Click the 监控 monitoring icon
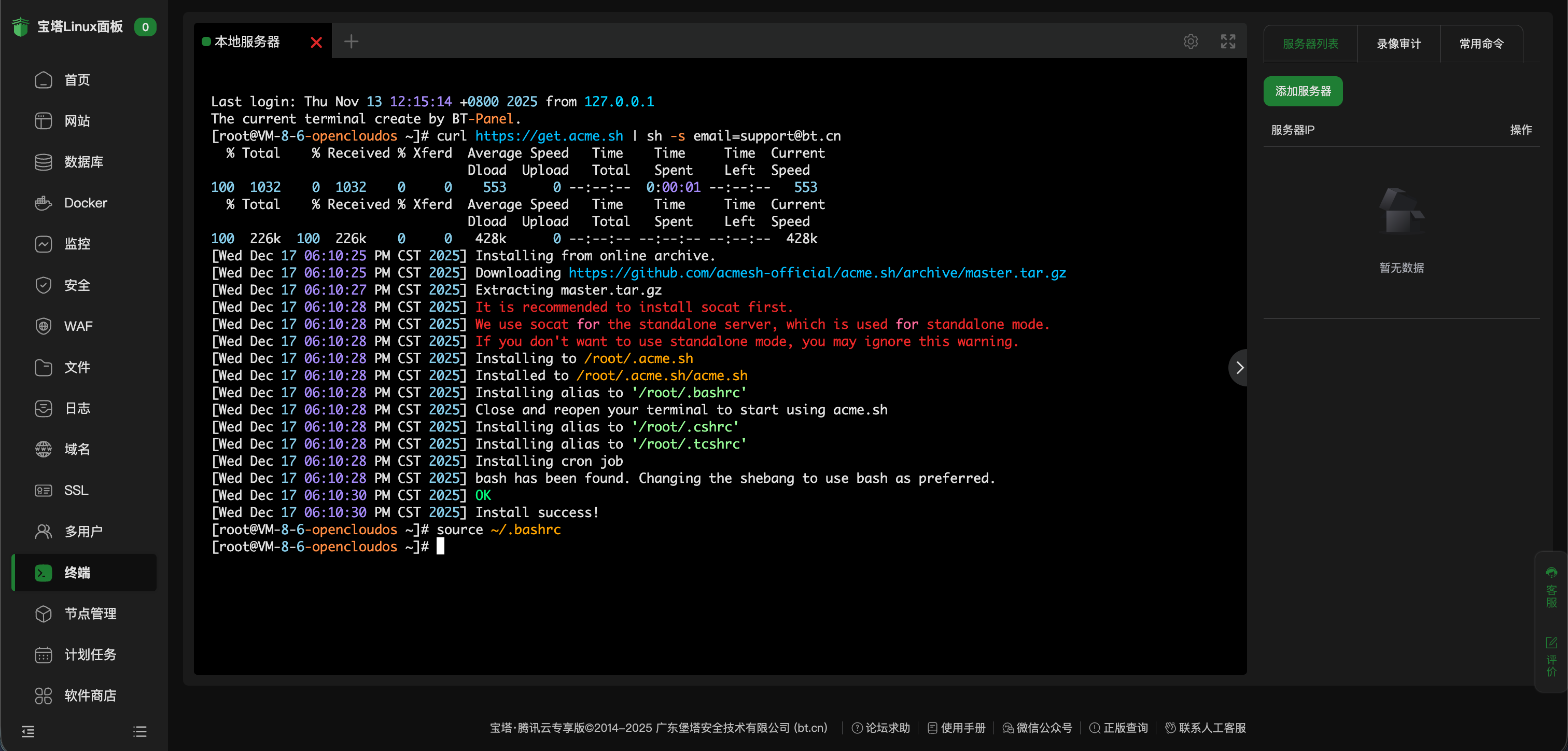Screen dimensions: 1568x751 tap(43, 244)
